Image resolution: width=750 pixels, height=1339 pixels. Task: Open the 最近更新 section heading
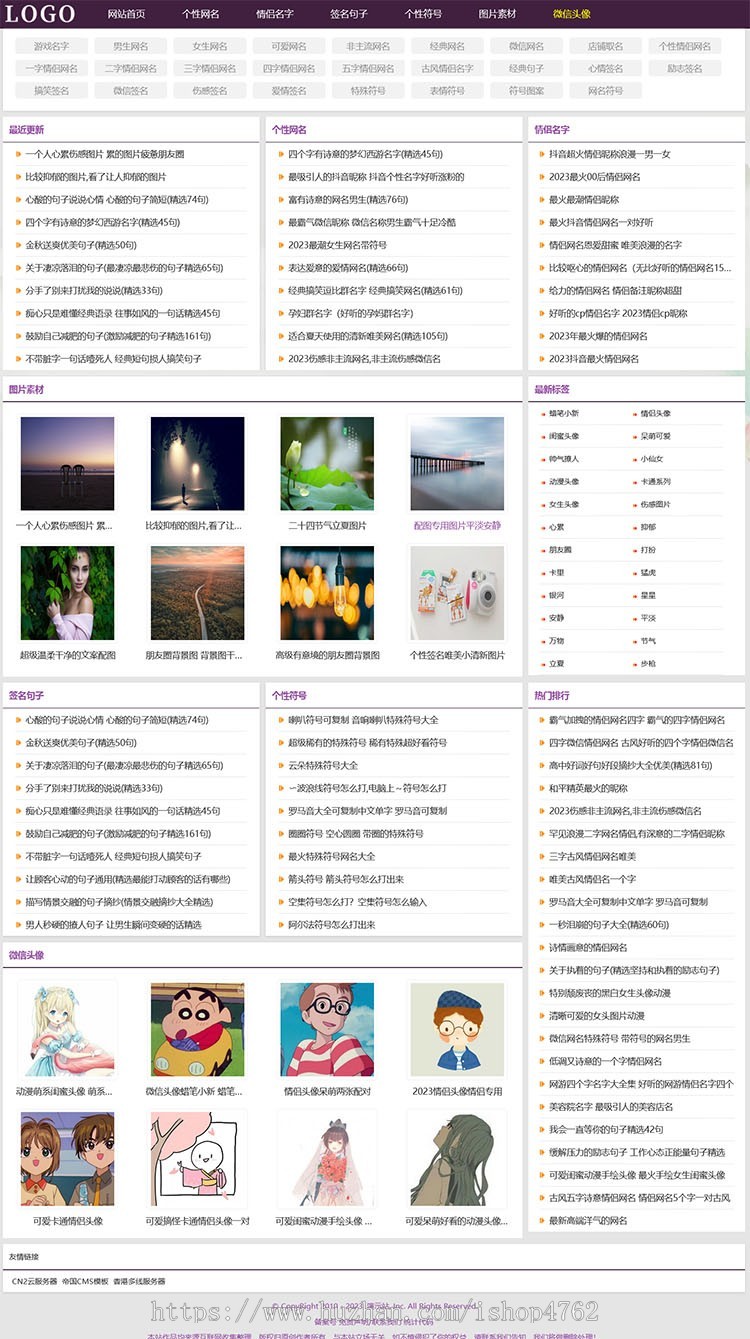tap(27, 129)
